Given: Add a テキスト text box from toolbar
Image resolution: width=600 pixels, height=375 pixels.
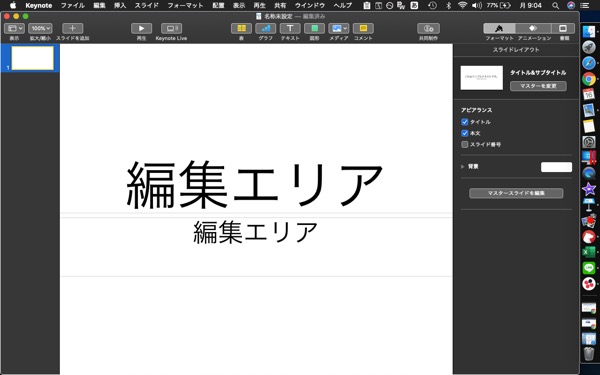Looking at the screenshot, I should (x=290, y=28).
